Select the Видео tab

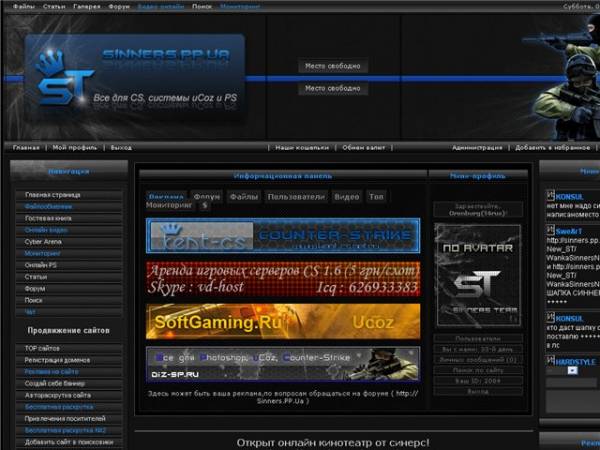[x=347, y=197]
